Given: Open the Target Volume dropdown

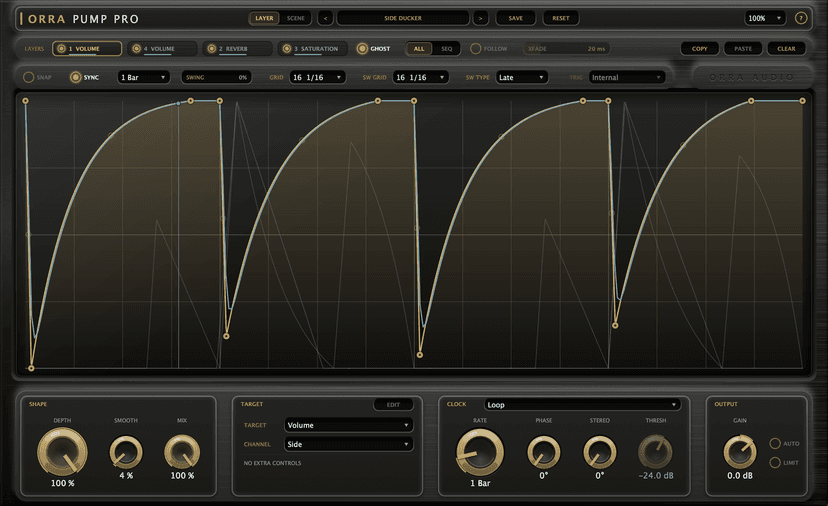Looking at the screenshot, I should 349,425.
